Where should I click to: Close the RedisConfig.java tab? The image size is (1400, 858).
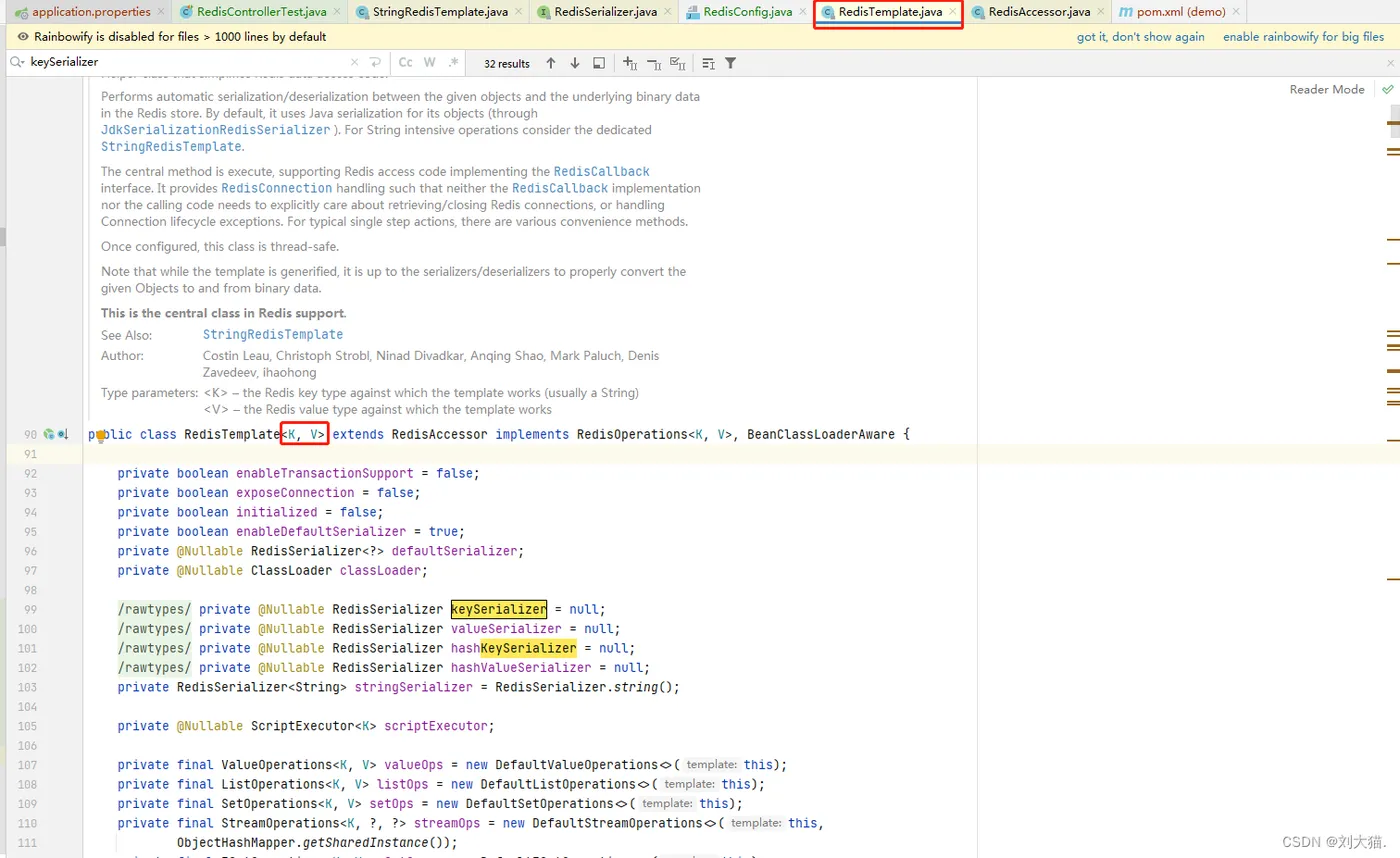(802, 12)
